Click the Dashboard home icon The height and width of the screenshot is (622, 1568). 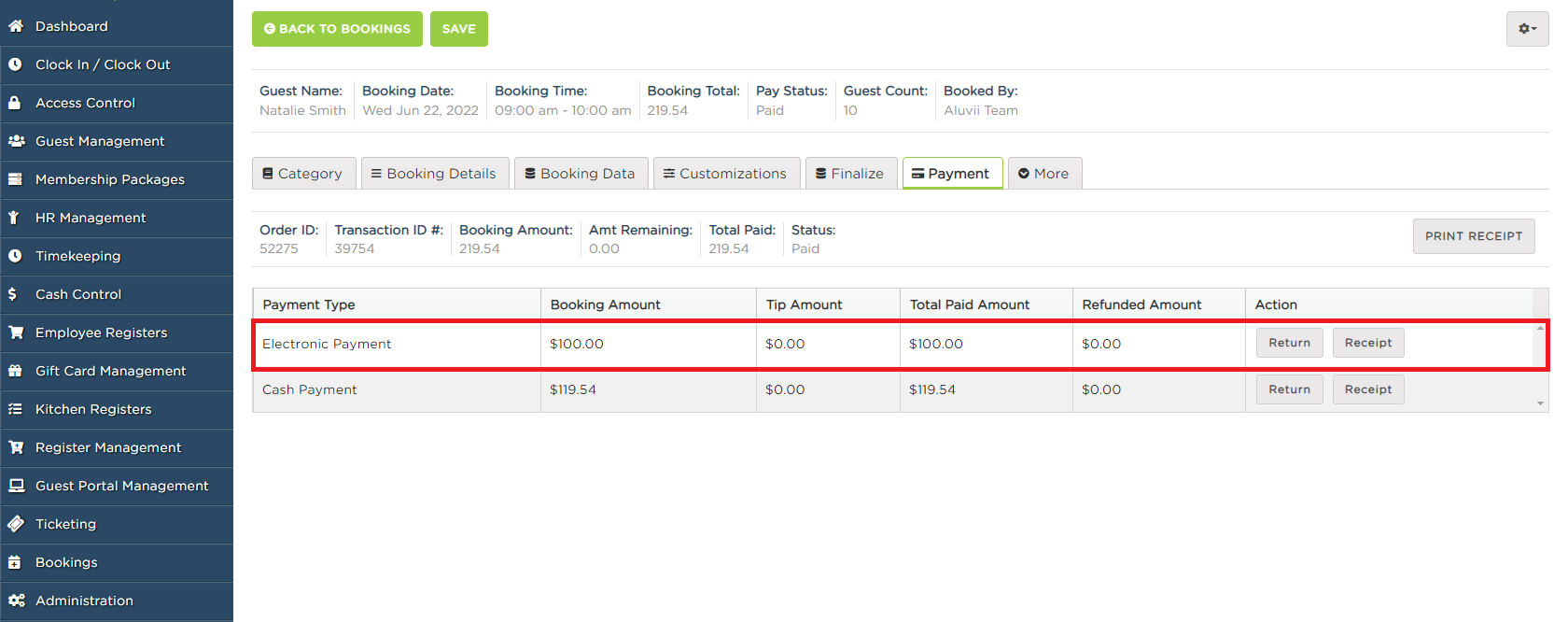[x=15, y=26]
